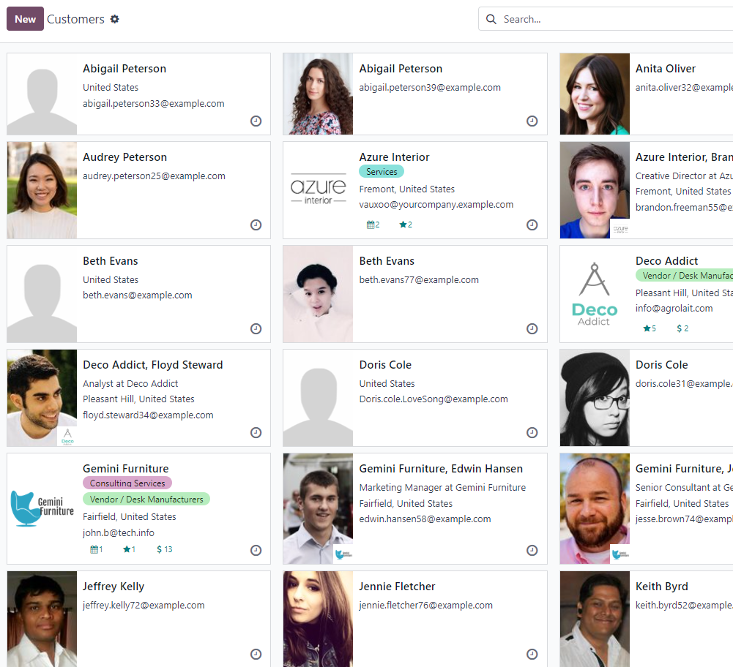733x667 pixels.
Task: Click Analyst at Deco Addict text
Action: pyautogui.click(x=130, y=384)
